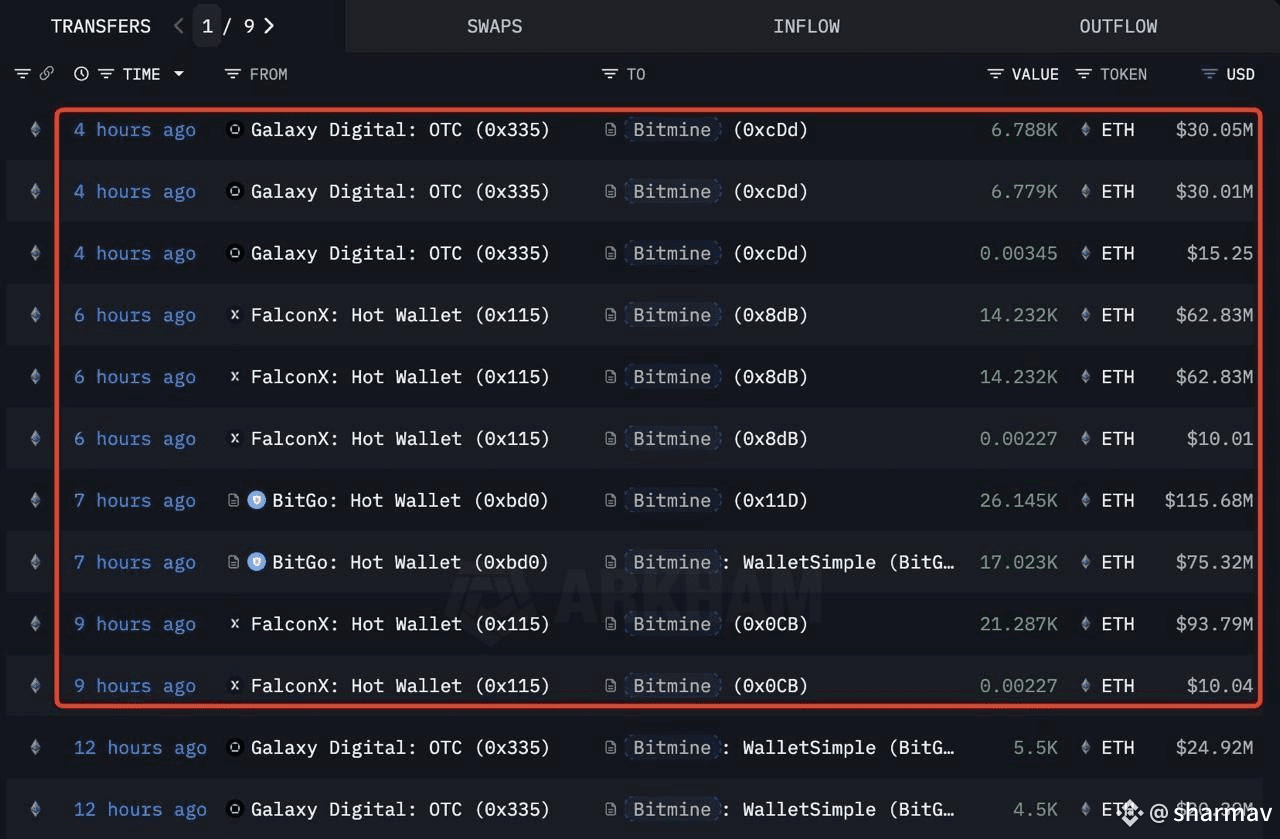Switch to the INFLOW tab

(806, 26)
